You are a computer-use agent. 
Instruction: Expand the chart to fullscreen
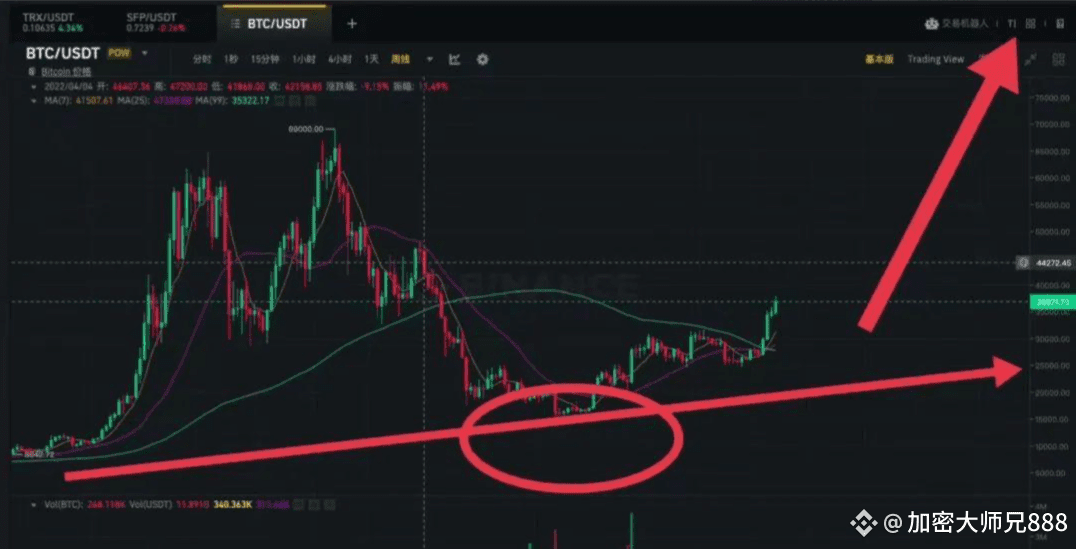coord(1030,60)
